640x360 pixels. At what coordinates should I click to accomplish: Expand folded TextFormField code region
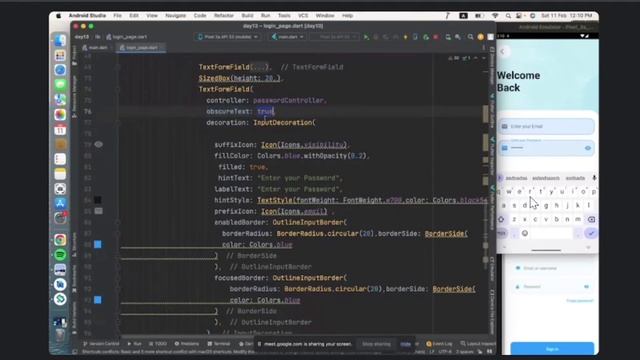click(x=260, y=67)
